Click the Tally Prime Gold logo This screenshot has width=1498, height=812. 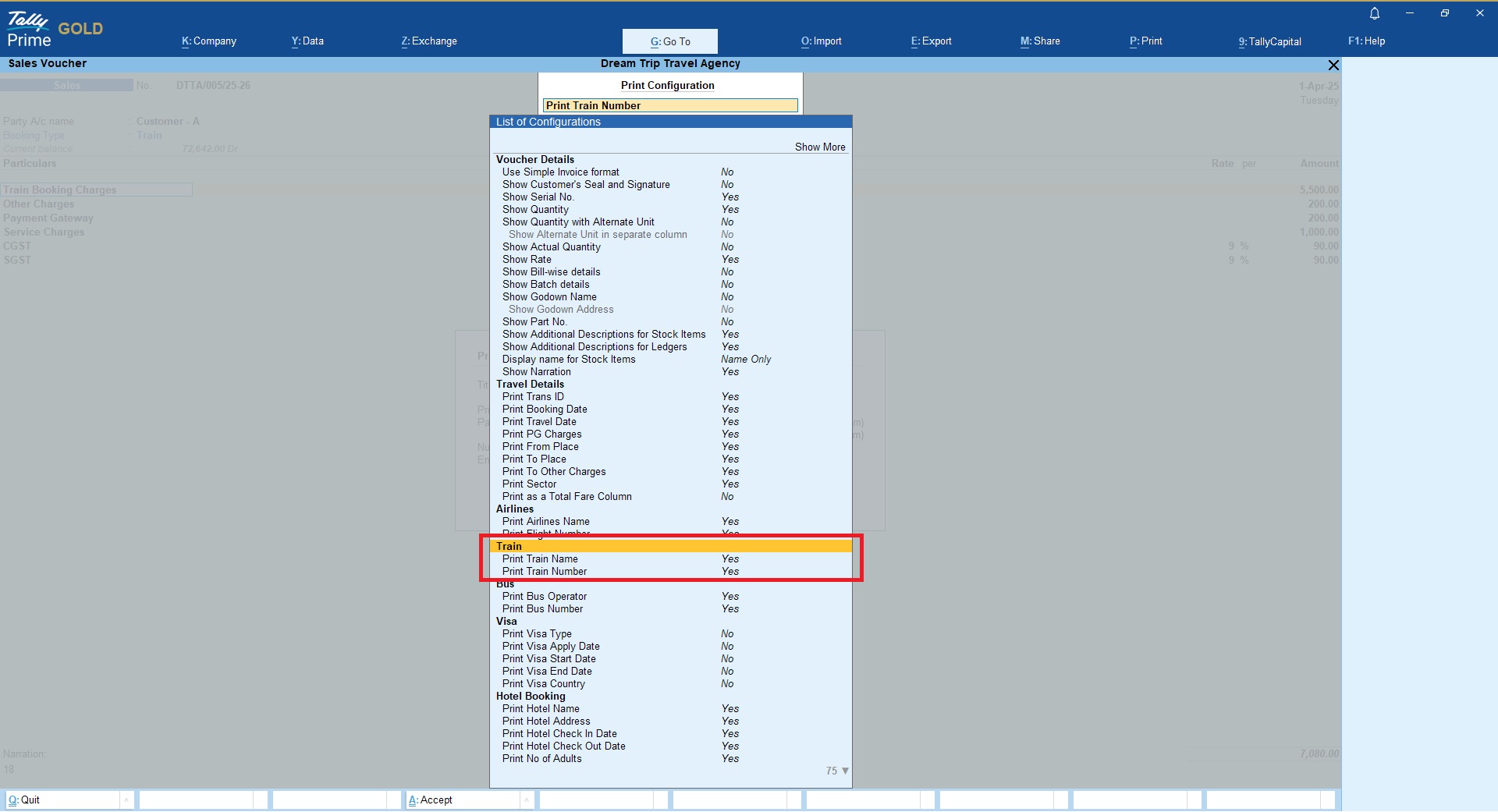pos(55,30)
